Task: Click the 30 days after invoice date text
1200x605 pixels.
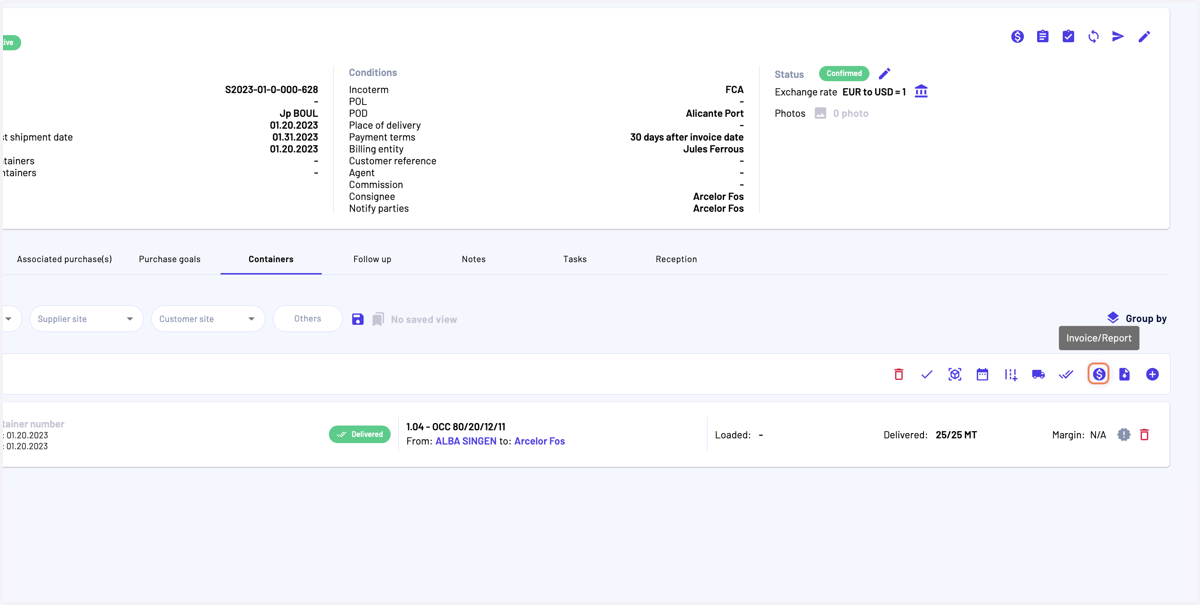Action: [687, 138]
